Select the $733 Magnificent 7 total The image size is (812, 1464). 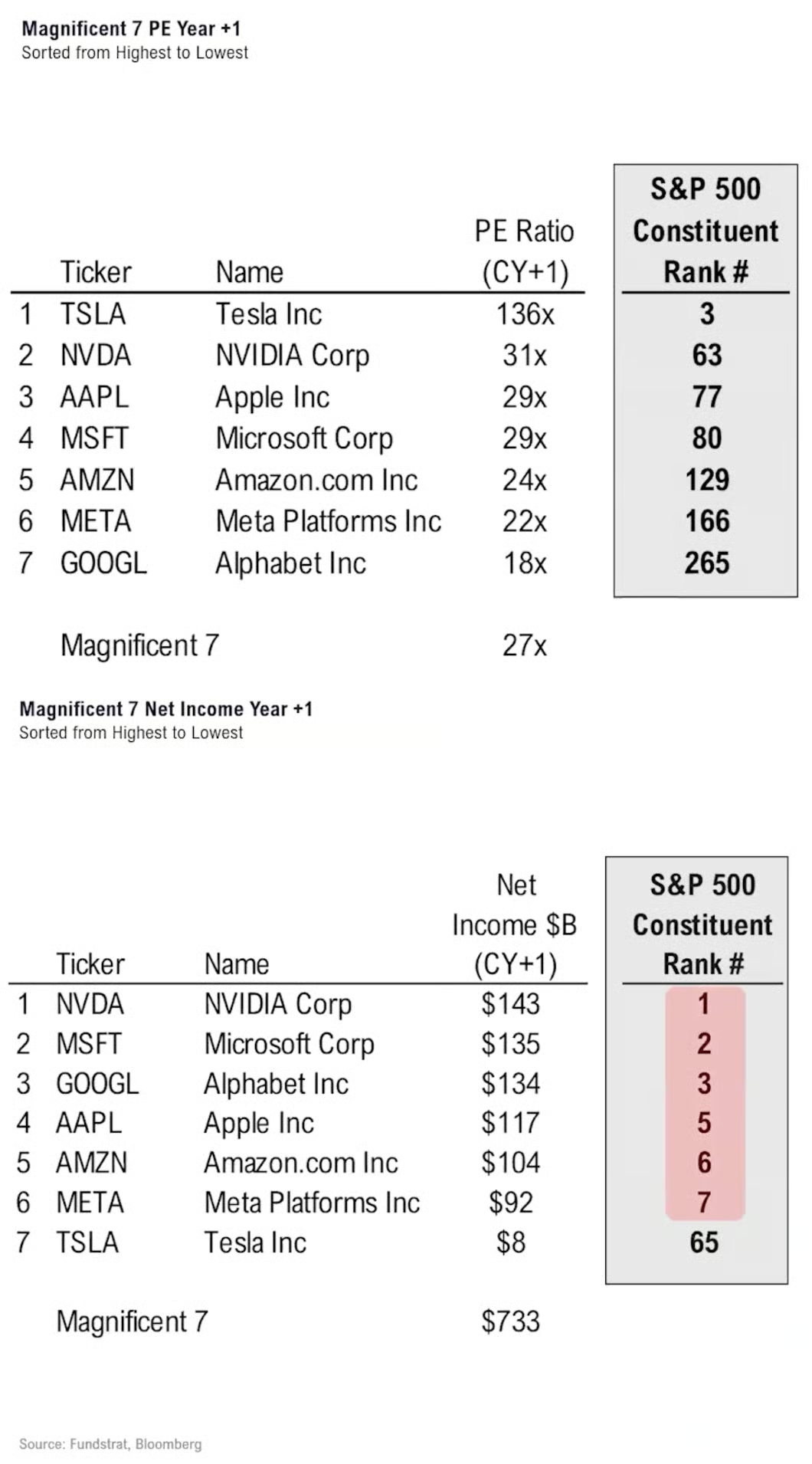[x=510, y=1321]
